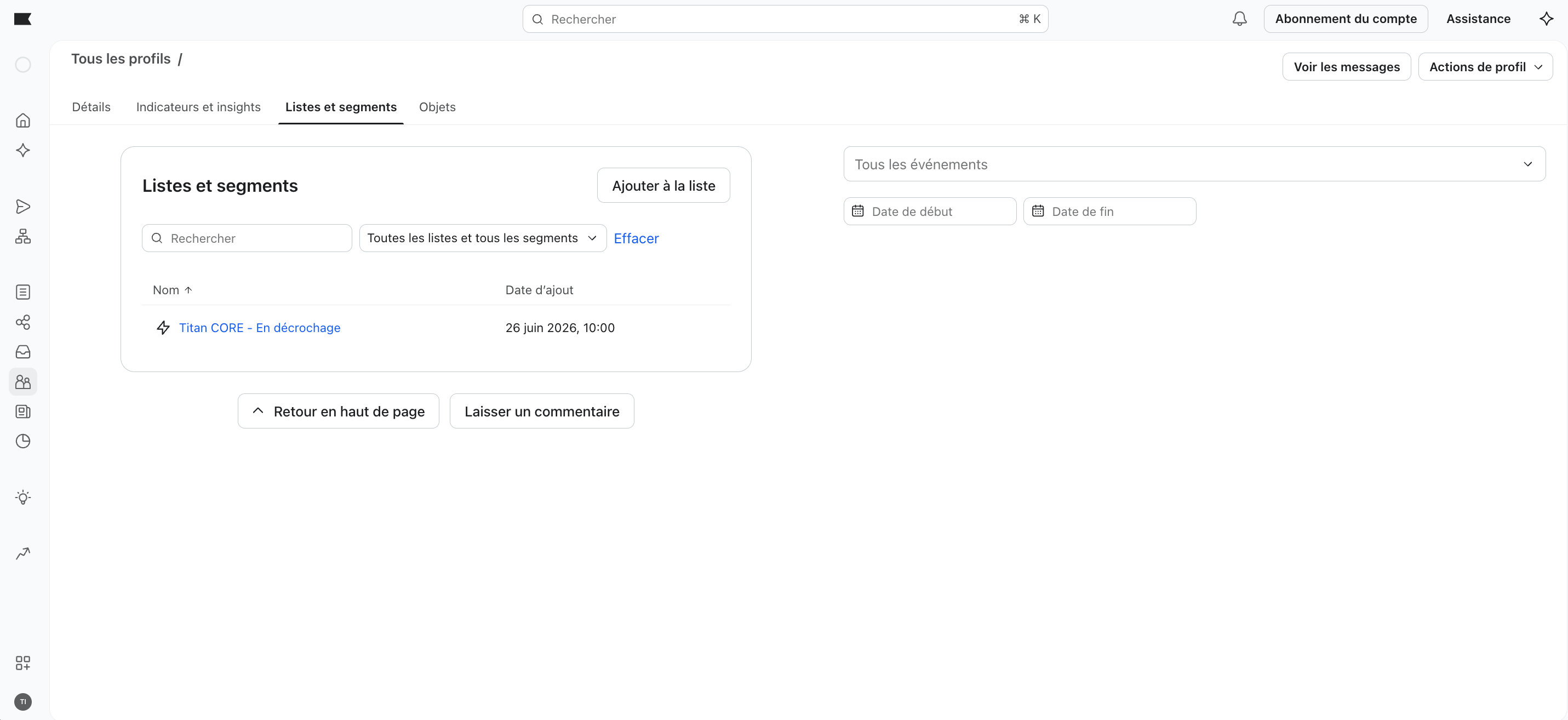The height and width of the screenshot is (720, 1568).
Task: Open the AI sparkle sidebar icon
Action: [x=23, y=150]
